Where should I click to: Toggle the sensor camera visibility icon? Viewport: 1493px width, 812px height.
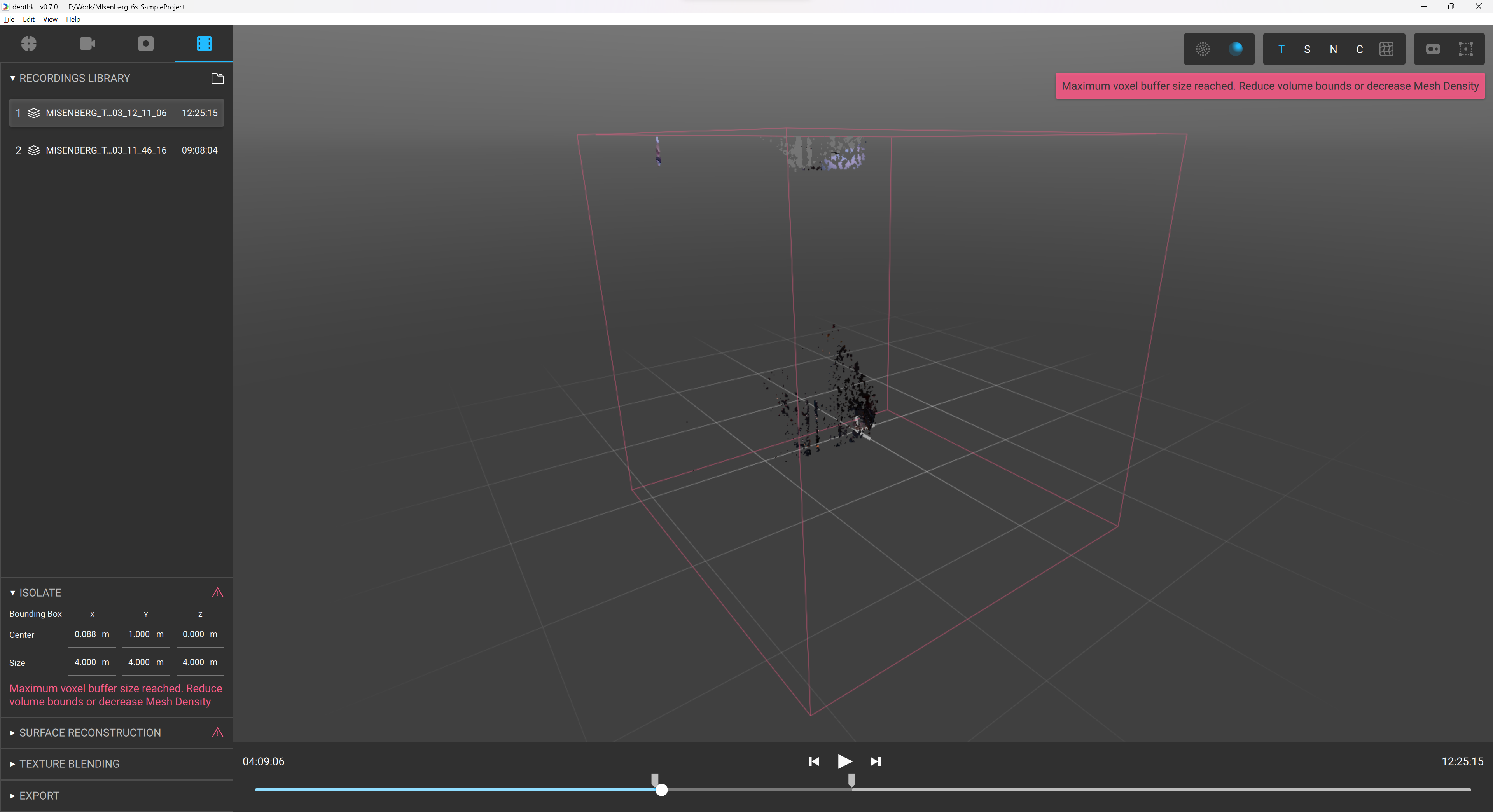click(x=1433, y=49)
